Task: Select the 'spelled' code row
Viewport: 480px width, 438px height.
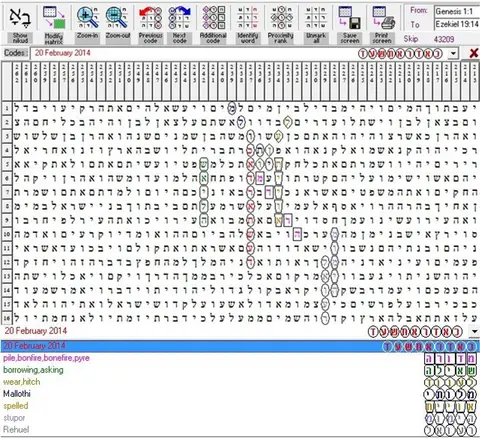Action: tap(240, 406)
